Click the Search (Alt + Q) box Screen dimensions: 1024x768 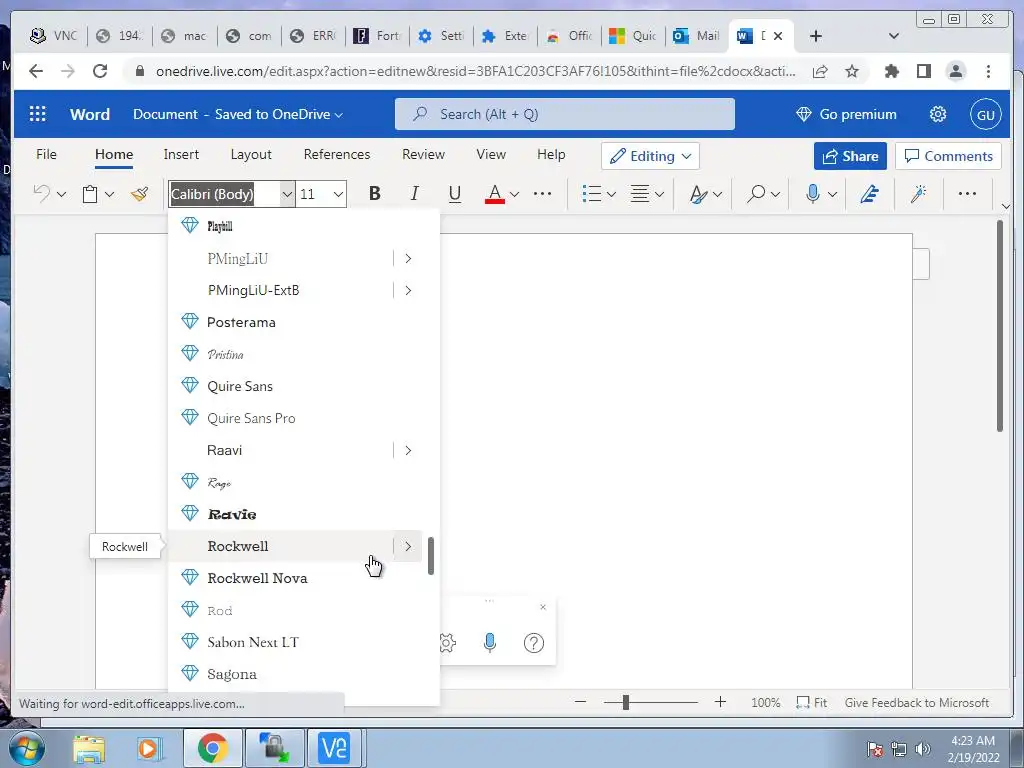564,114
